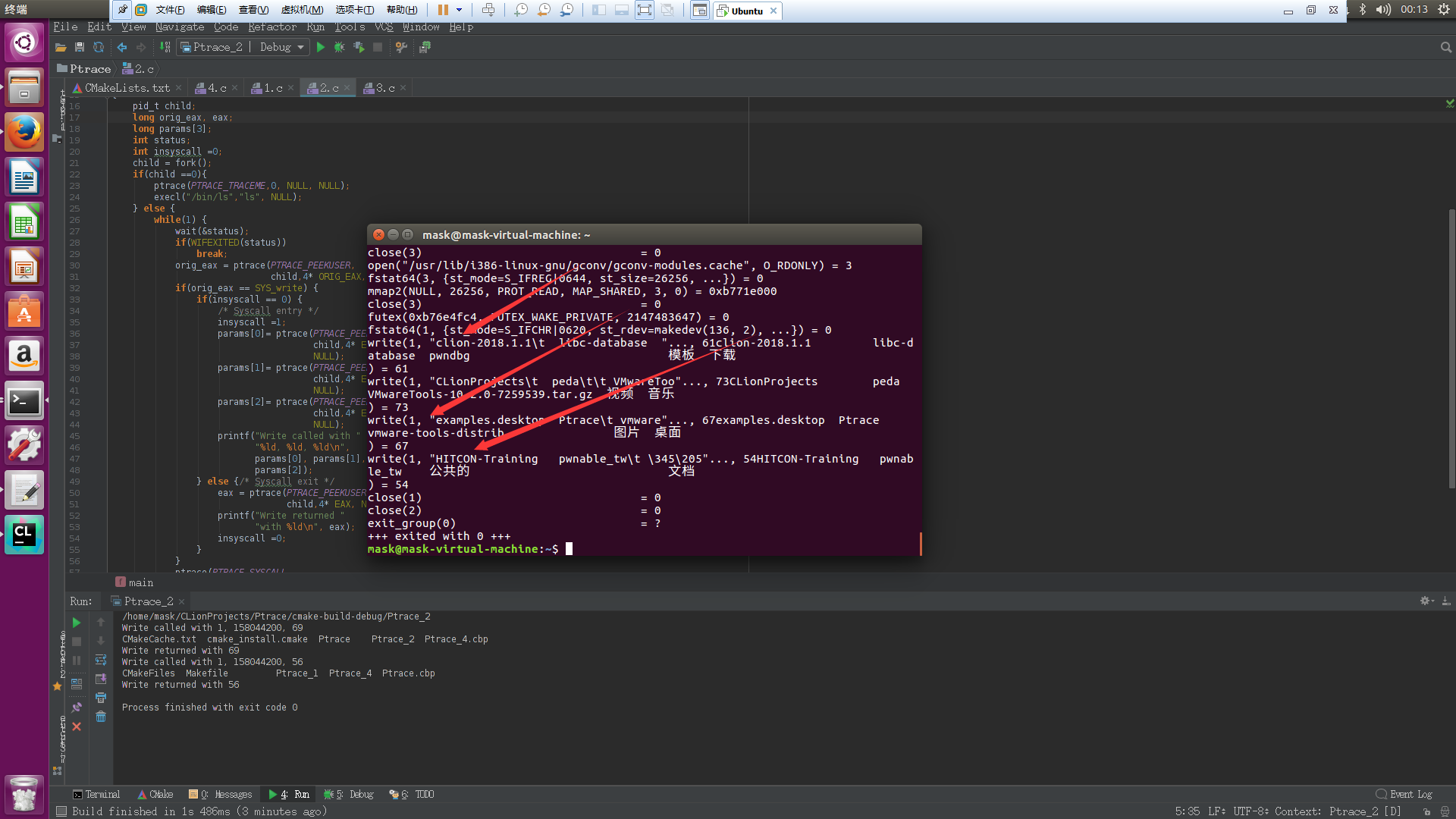Open project settings wrench icon

click(402, 47)
